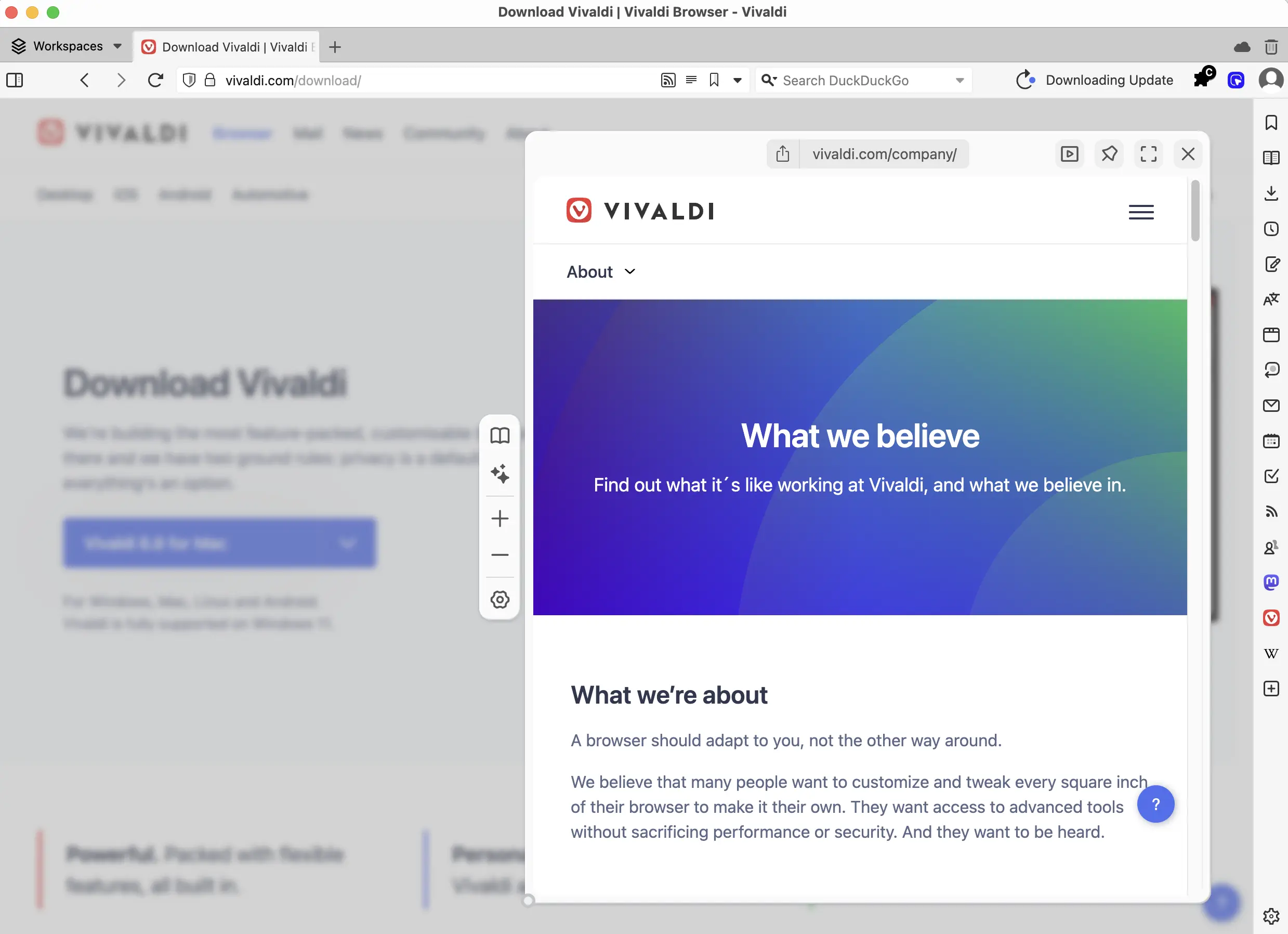Click the Mail panel icon in sidebar

click(1270, 405)
